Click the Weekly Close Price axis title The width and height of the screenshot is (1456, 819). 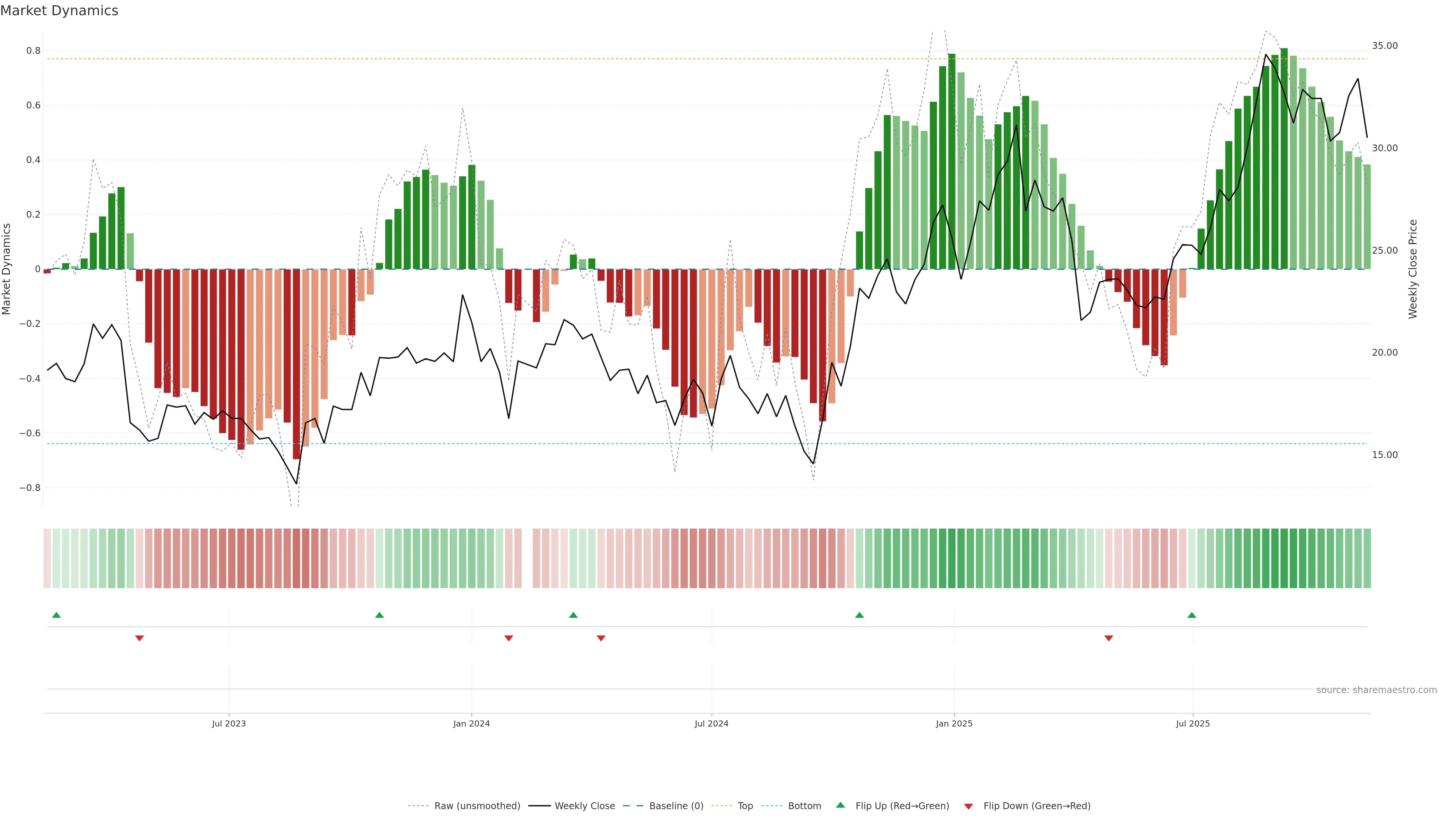(1412, 269)
